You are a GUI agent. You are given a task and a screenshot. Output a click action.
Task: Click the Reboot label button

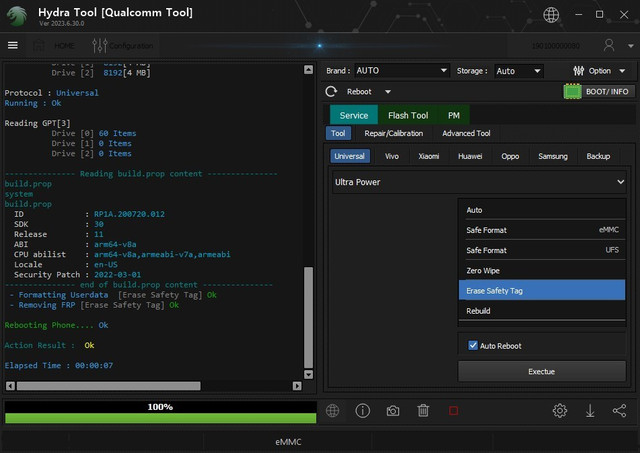tap(359, 92)
